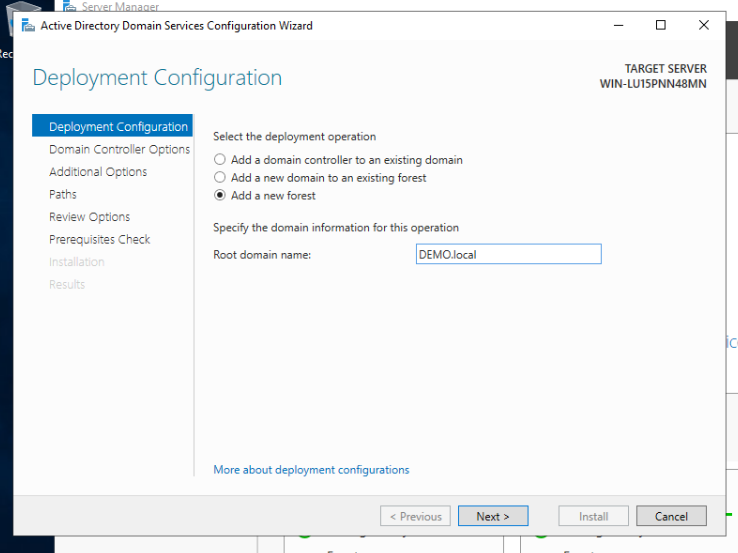Open 'More about deployment configurations' link

click(x=311, y=470)
